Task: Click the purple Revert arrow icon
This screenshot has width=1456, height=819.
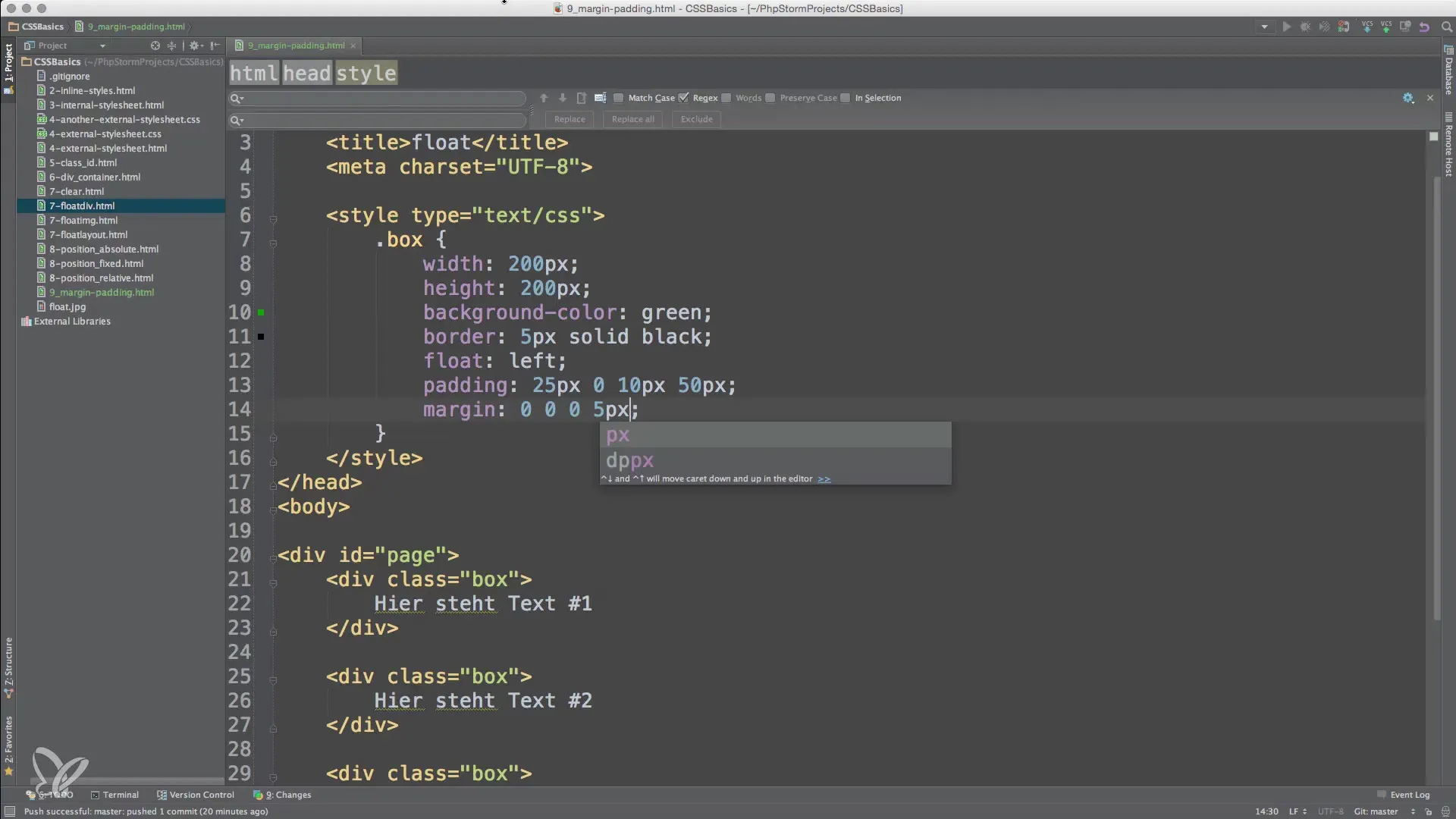Action: click(x=1425, y=27)
